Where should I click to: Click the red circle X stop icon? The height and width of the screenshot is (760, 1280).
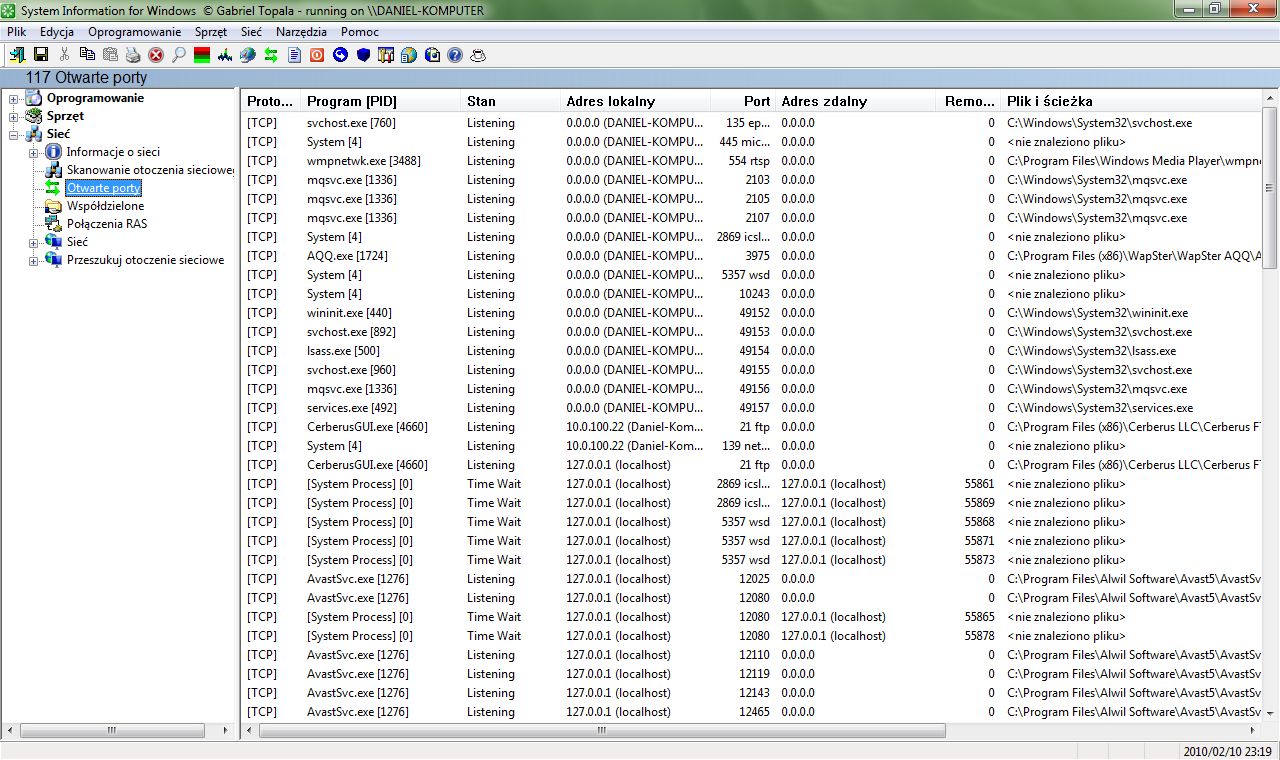coord(156,55)
